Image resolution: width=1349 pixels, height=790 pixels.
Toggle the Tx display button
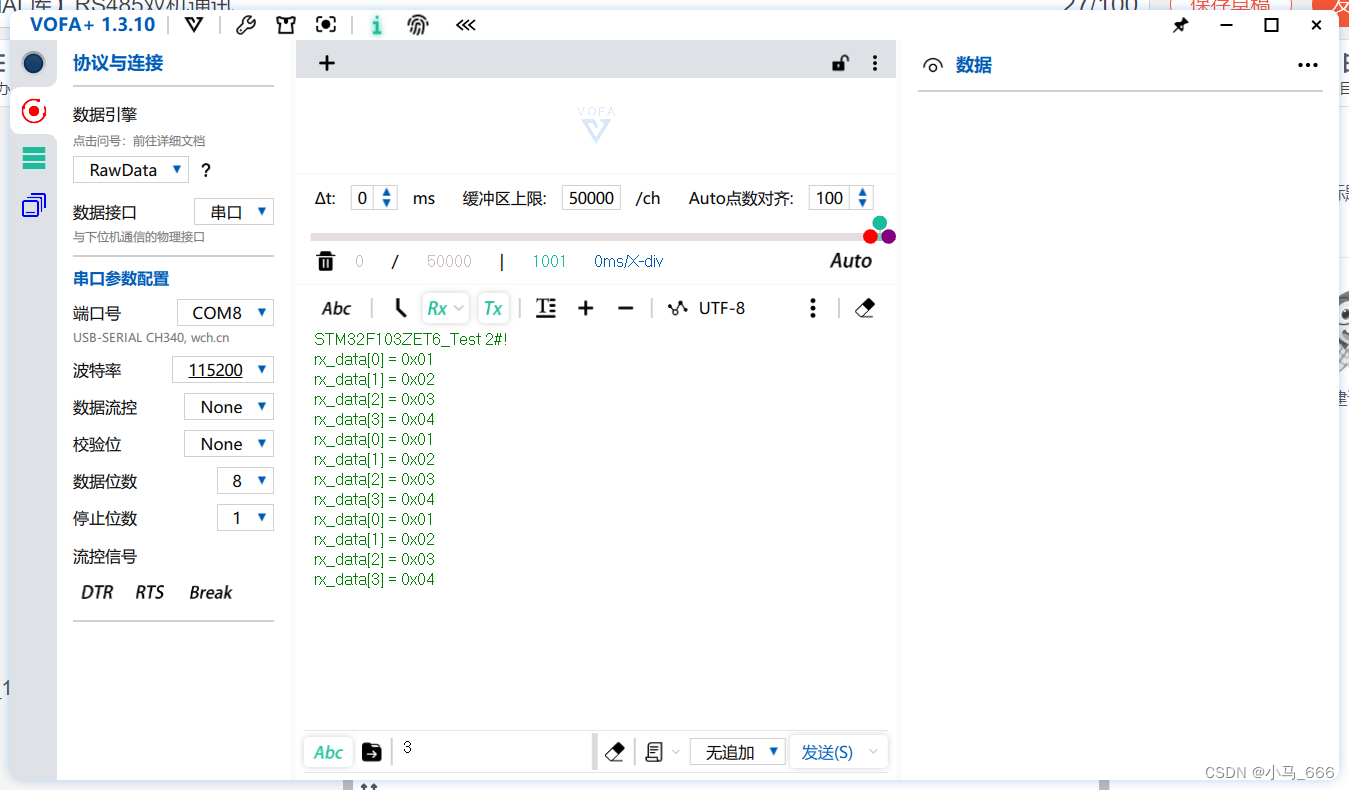493,308
